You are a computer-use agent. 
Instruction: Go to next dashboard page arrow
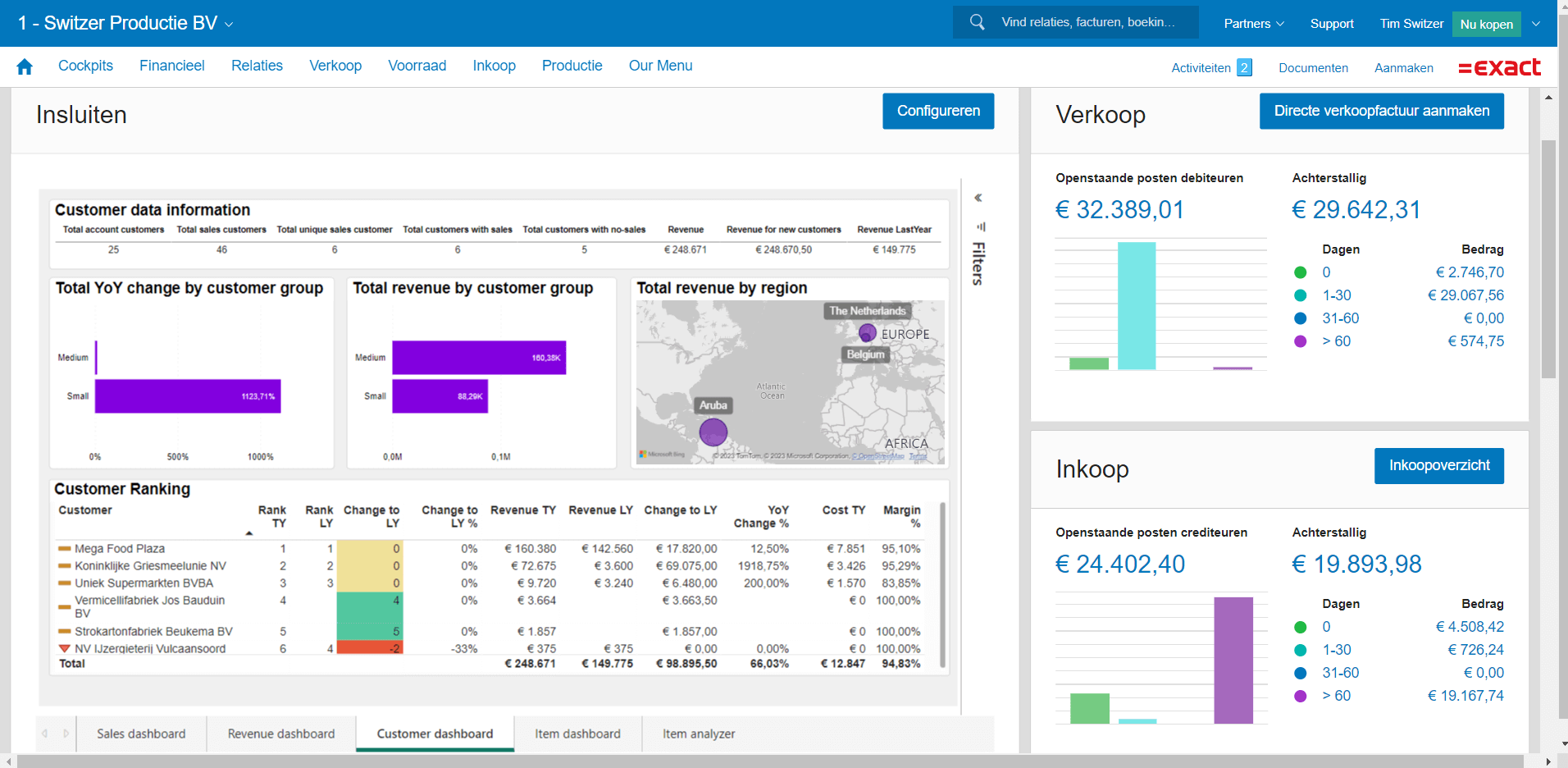66,734
